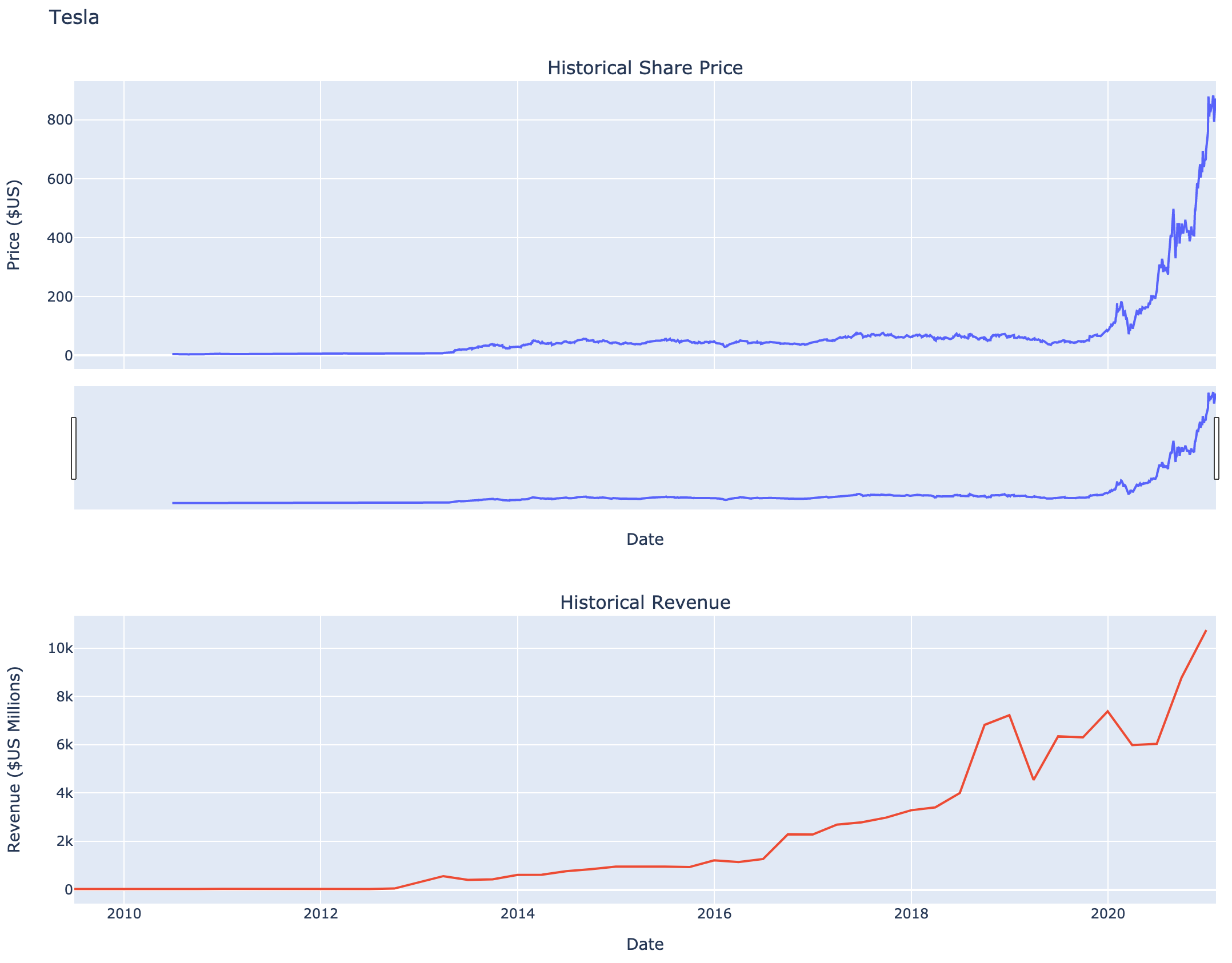
Task: Click the 'Revenue ($US Millions)' axis label
Action: point(14,759)
